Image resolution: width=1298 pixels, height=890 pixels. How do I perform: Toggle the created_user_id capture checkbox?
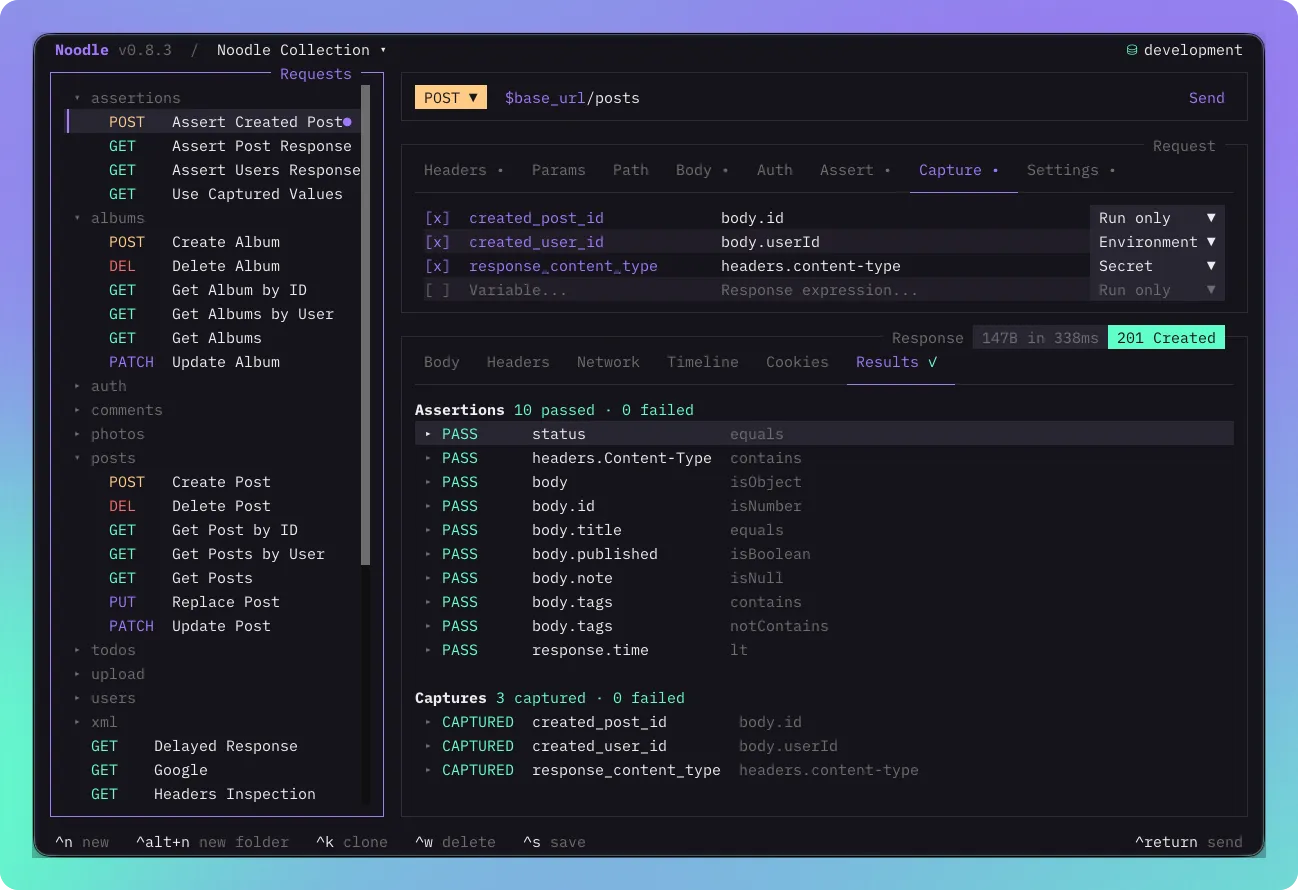437,242
